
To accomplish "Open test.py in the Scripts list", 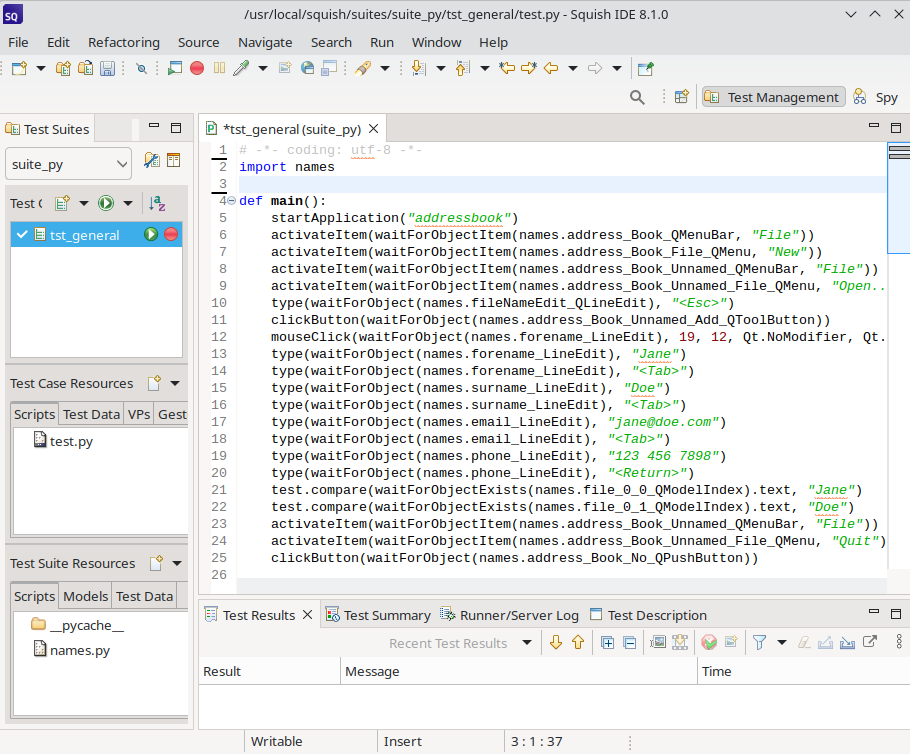I will pos(70,441).
